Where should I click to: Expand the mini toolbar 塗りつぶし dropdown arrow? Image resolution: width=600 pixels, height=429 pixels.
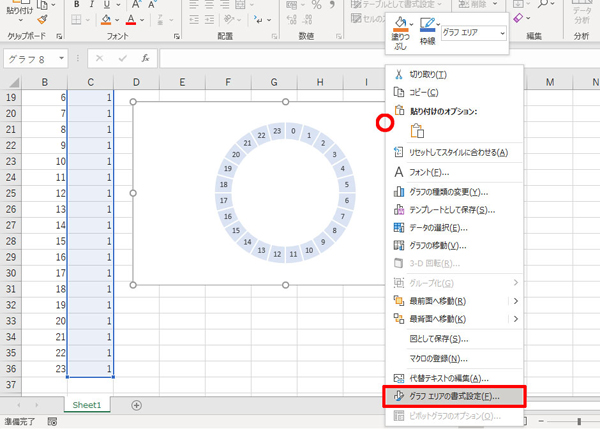(411, 24)
